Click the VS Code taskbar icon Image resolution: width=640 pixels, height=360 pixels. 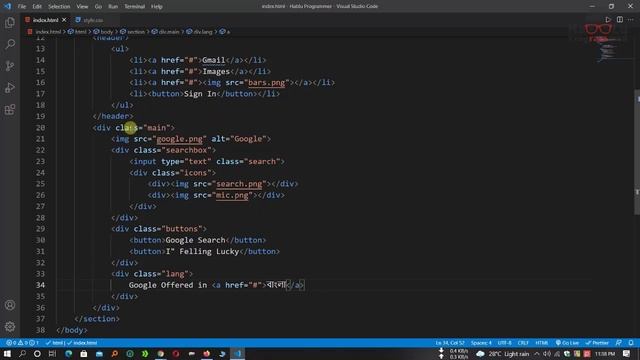tap(238, 353)
